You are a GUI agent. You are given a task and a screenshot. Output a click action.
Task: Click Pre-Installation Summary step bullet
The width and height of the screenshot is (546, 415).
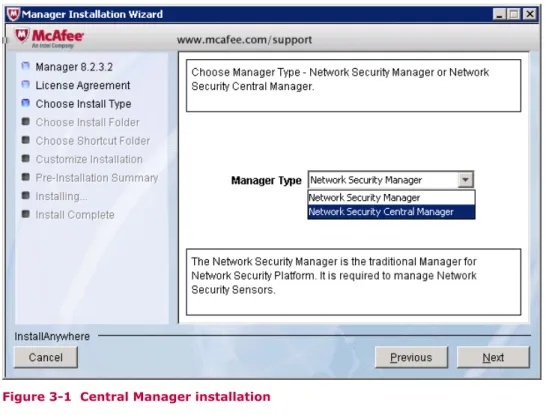25,177
